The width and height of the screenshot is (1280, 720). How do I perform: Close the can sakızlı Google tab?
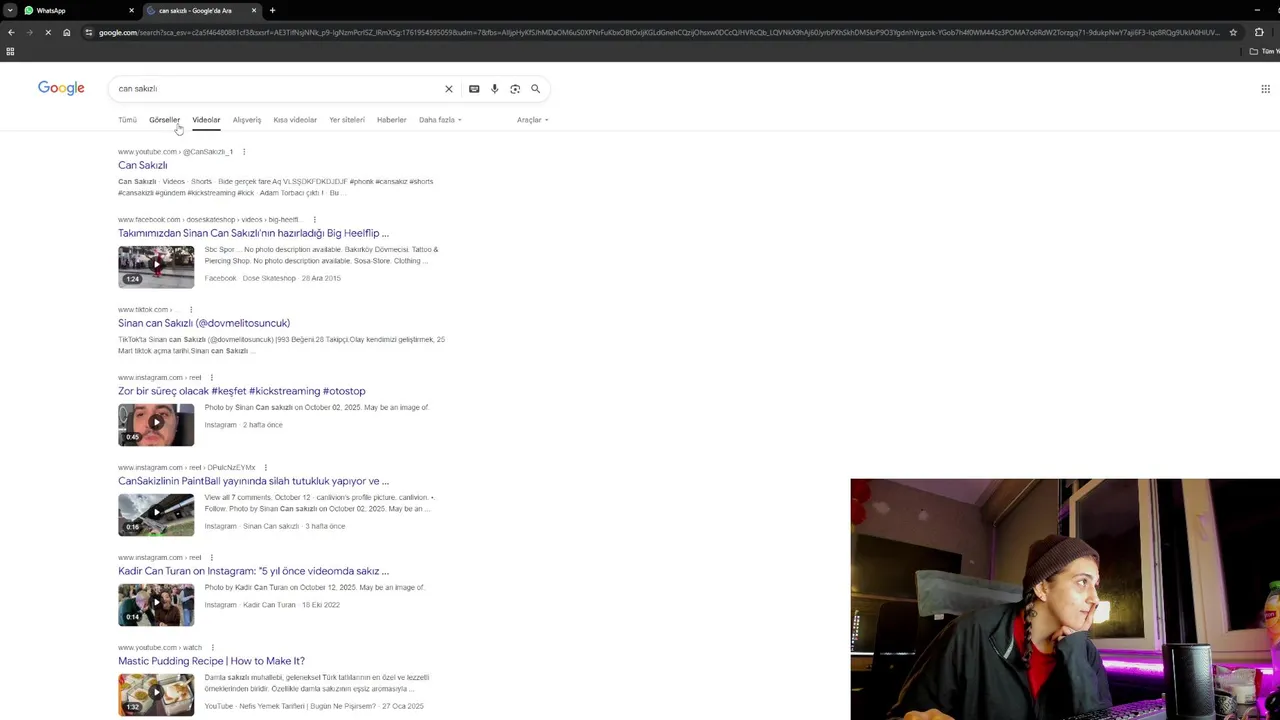[254, 10]
